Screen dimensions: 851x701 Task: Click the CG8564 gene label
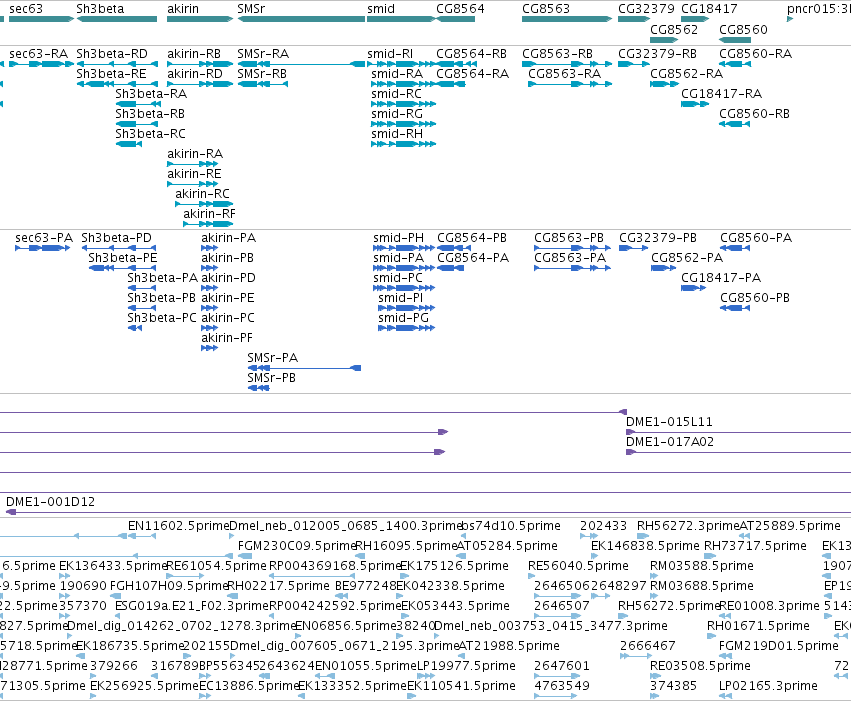pos(460,9)
